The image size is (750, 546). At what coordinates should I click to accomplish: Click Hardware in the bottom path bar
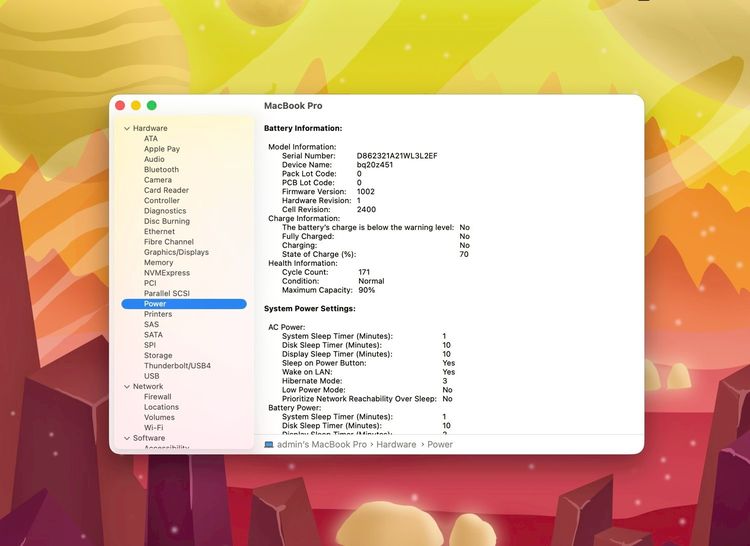(x=396, y=444)
